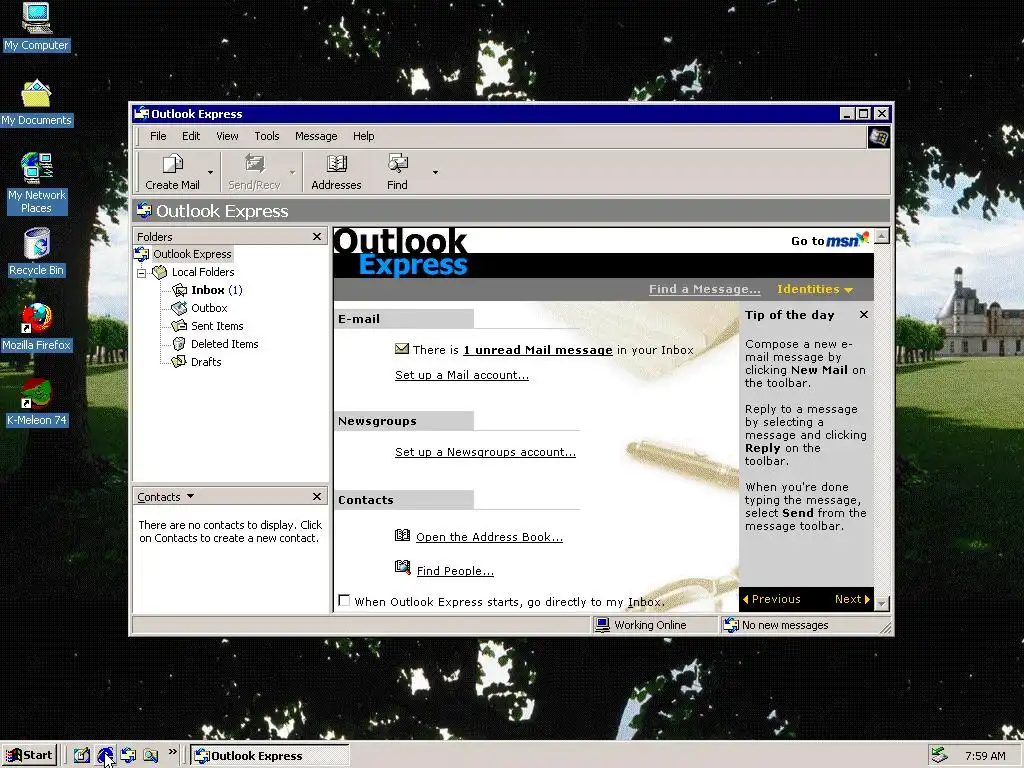Expand the quick launch overflow chevron
The height and width of the screenshot is (768, 1024).
point(172,752)
